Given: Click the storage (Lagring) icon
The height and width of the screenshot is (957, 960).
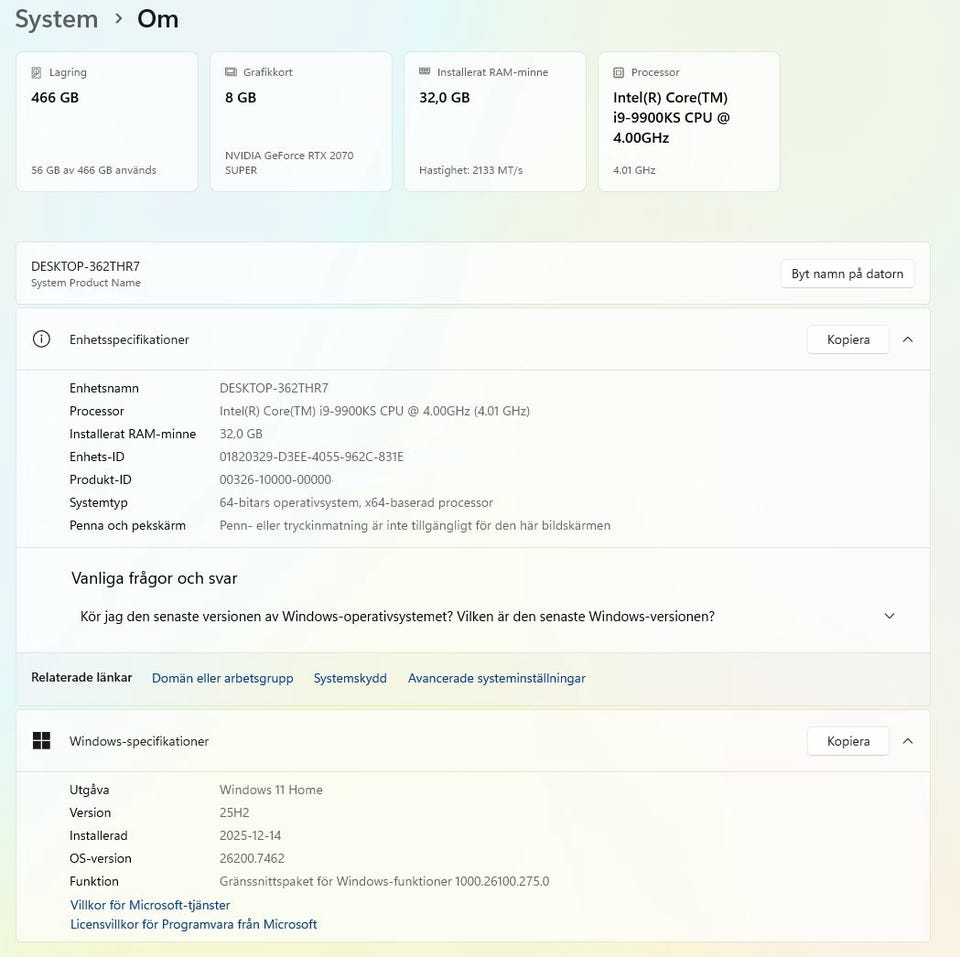Looking at the screenshot, I should (37, 73).
